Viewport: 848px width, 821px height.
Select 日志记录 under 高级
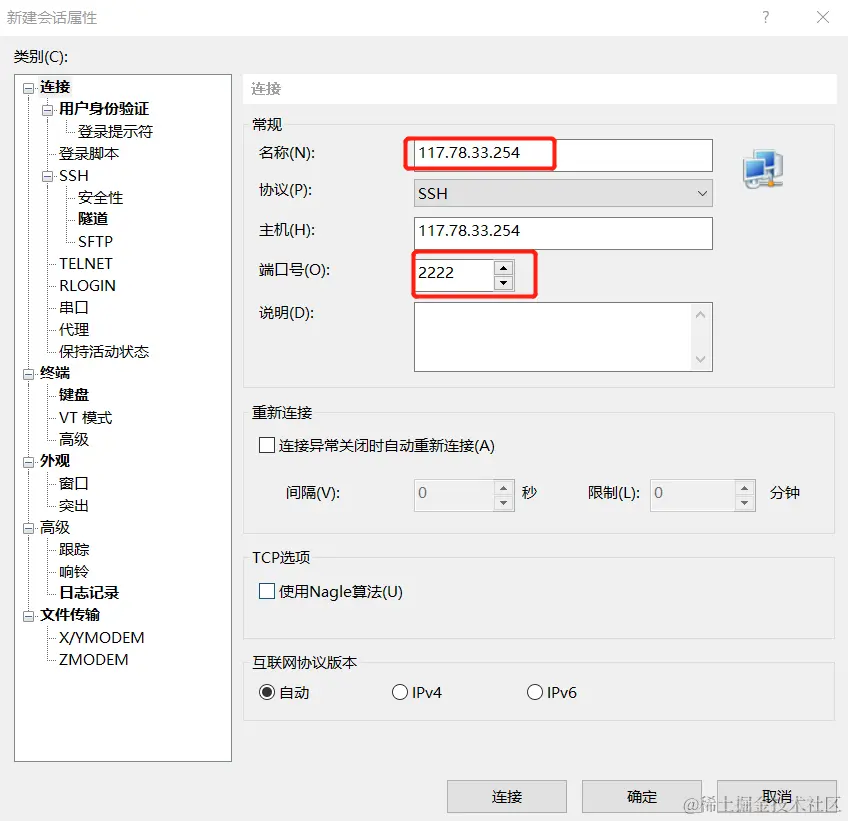click(89, 593)
